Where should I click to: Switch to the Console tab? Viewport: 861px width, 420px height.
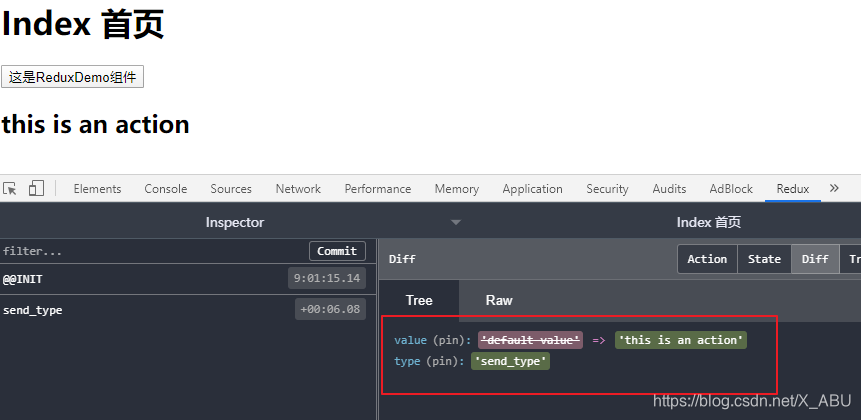tap(166, 189)
